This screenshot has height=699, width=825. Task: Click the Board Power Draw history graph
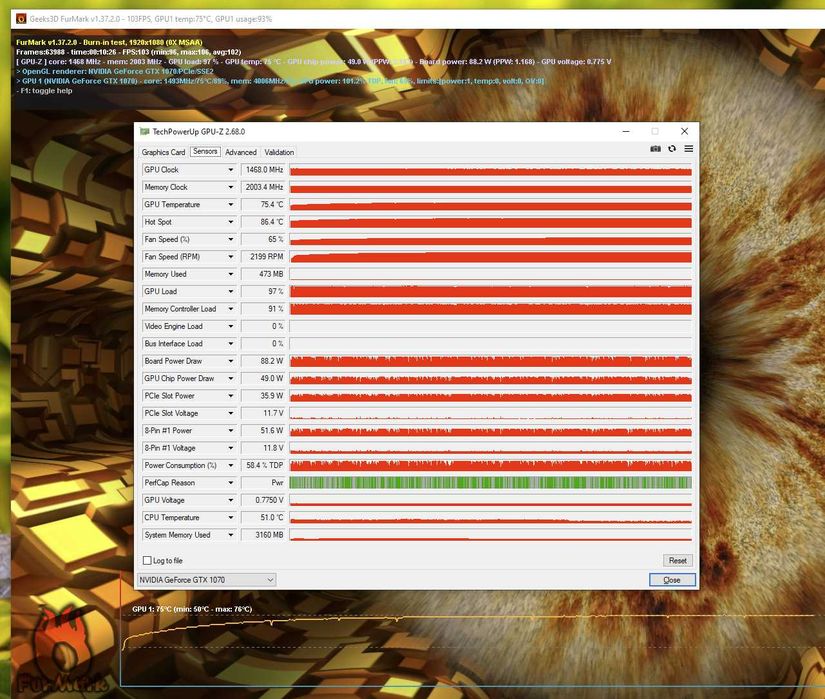pyautogui.click(x=490, y=361)
